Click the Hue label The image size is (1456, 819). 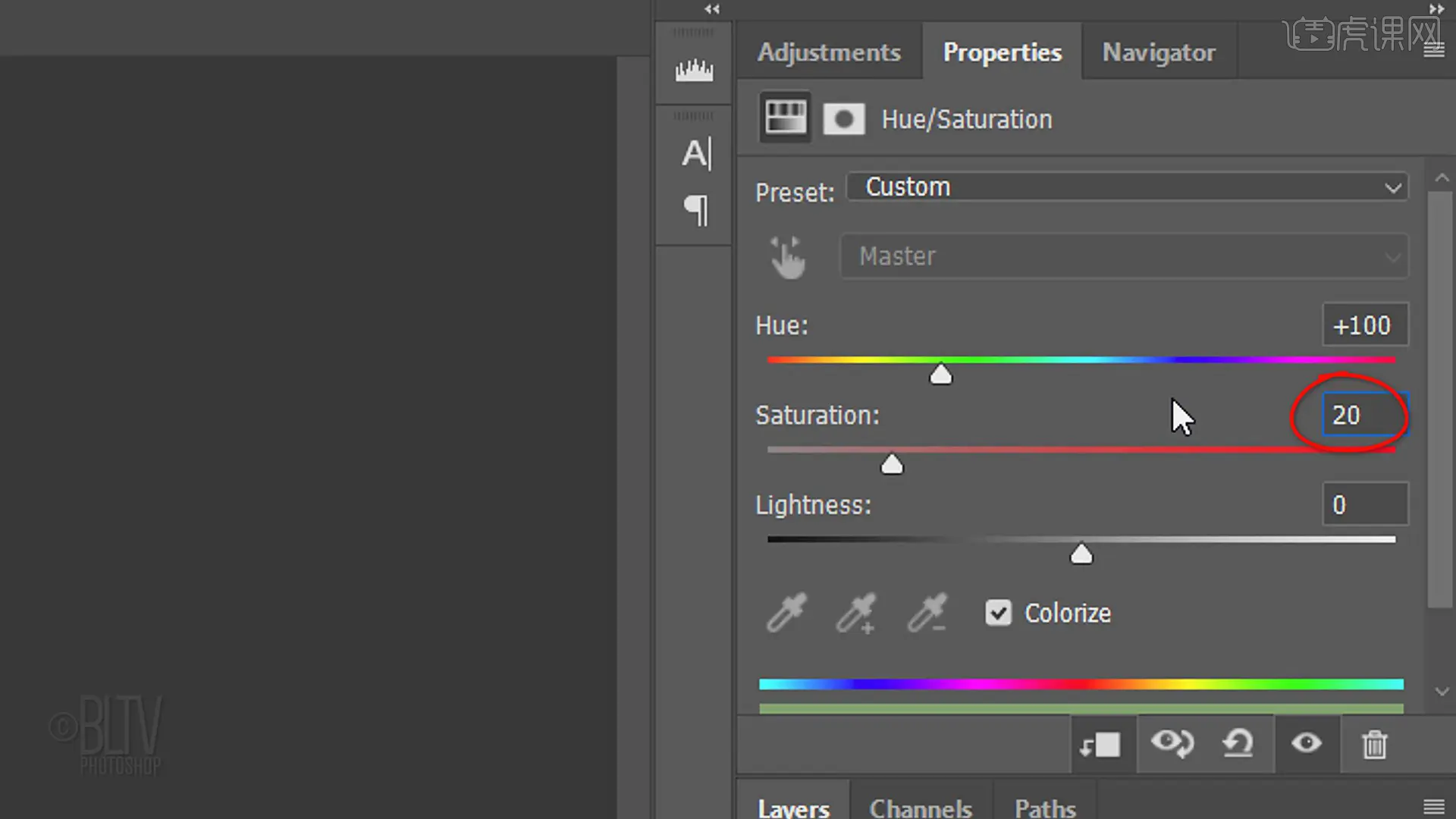[782, 325]
